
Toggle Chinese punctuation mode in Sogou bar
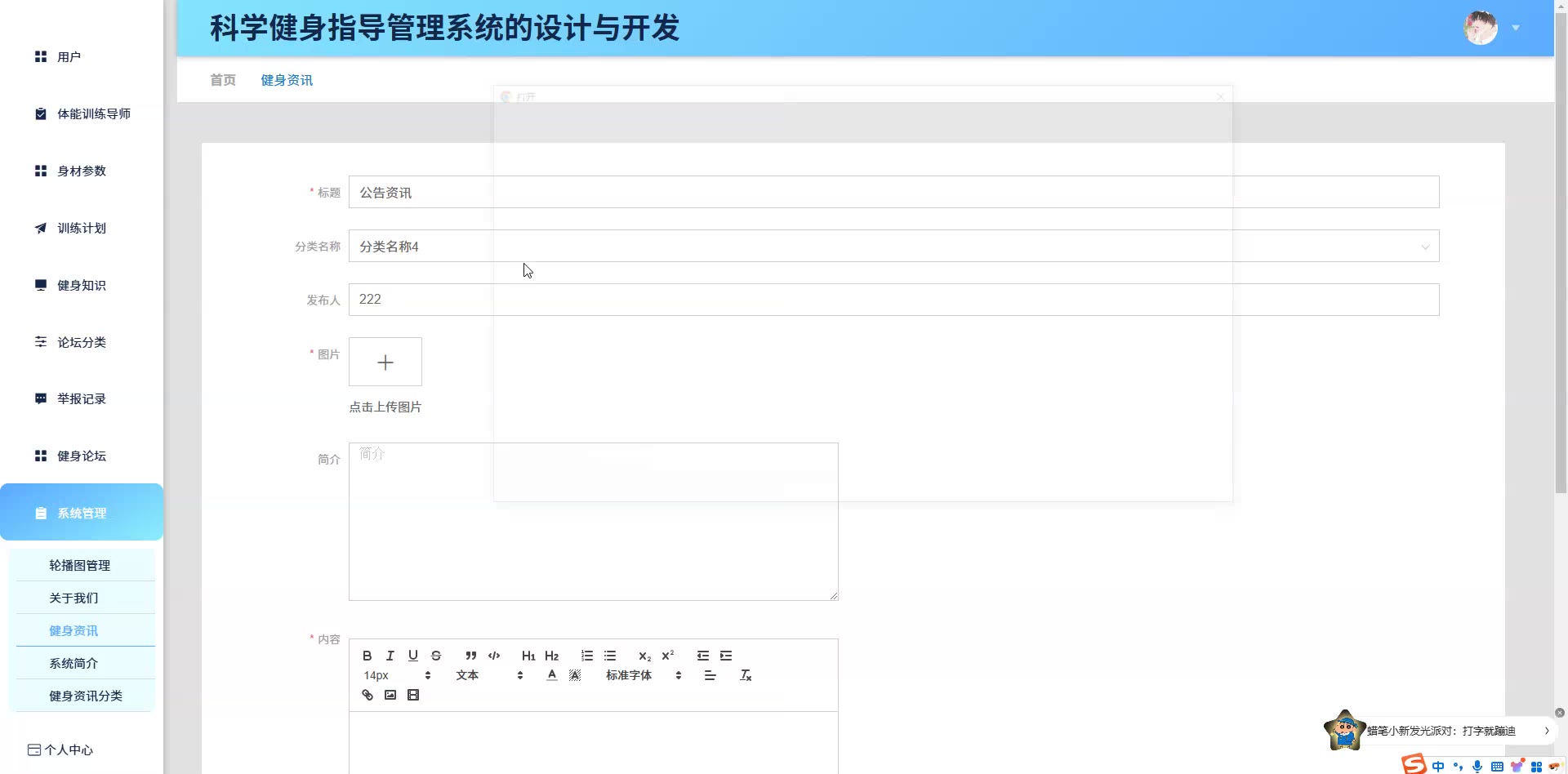coord(1458,767)
